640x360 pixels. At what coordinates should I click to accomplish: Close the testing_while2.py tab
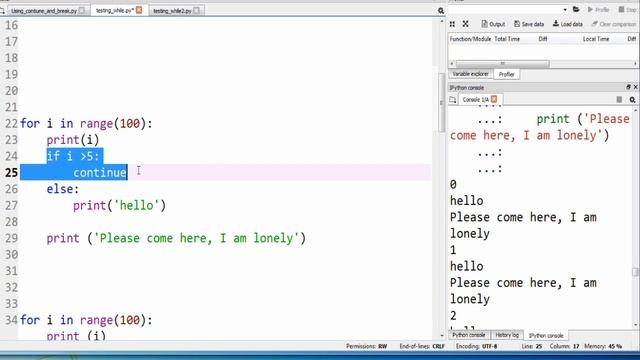tap(196, 10)
